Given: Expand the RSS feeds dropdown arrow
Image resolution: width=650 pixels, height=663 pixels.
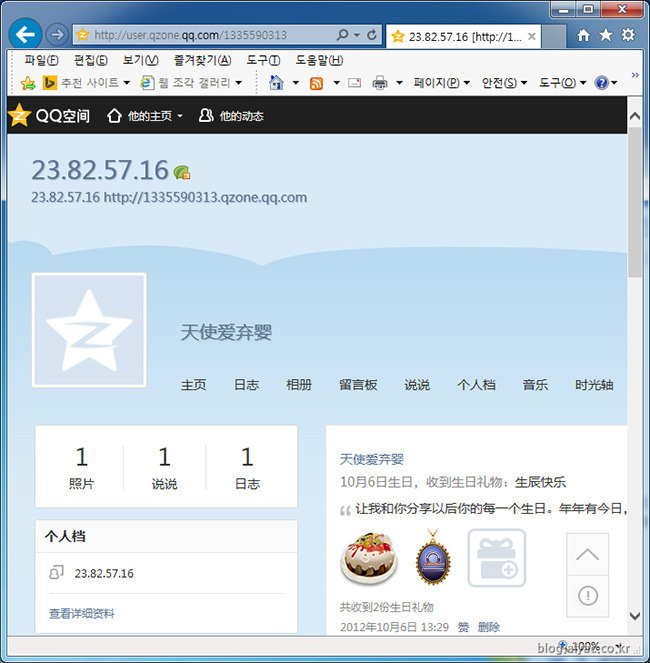Looking at the screenshot, I should (x=336, y=83).
